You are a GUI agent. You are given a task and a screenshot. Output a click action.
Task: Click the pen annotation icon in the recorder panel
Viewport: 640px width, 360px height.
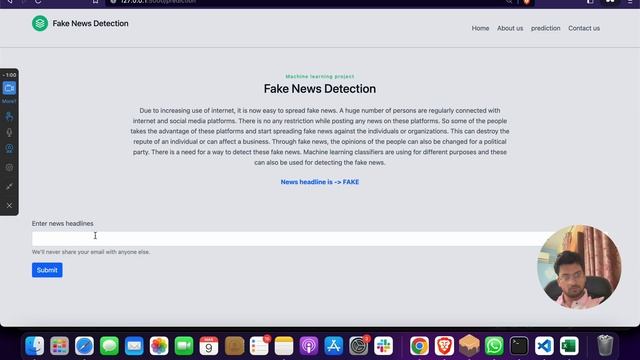pos(9,187)
